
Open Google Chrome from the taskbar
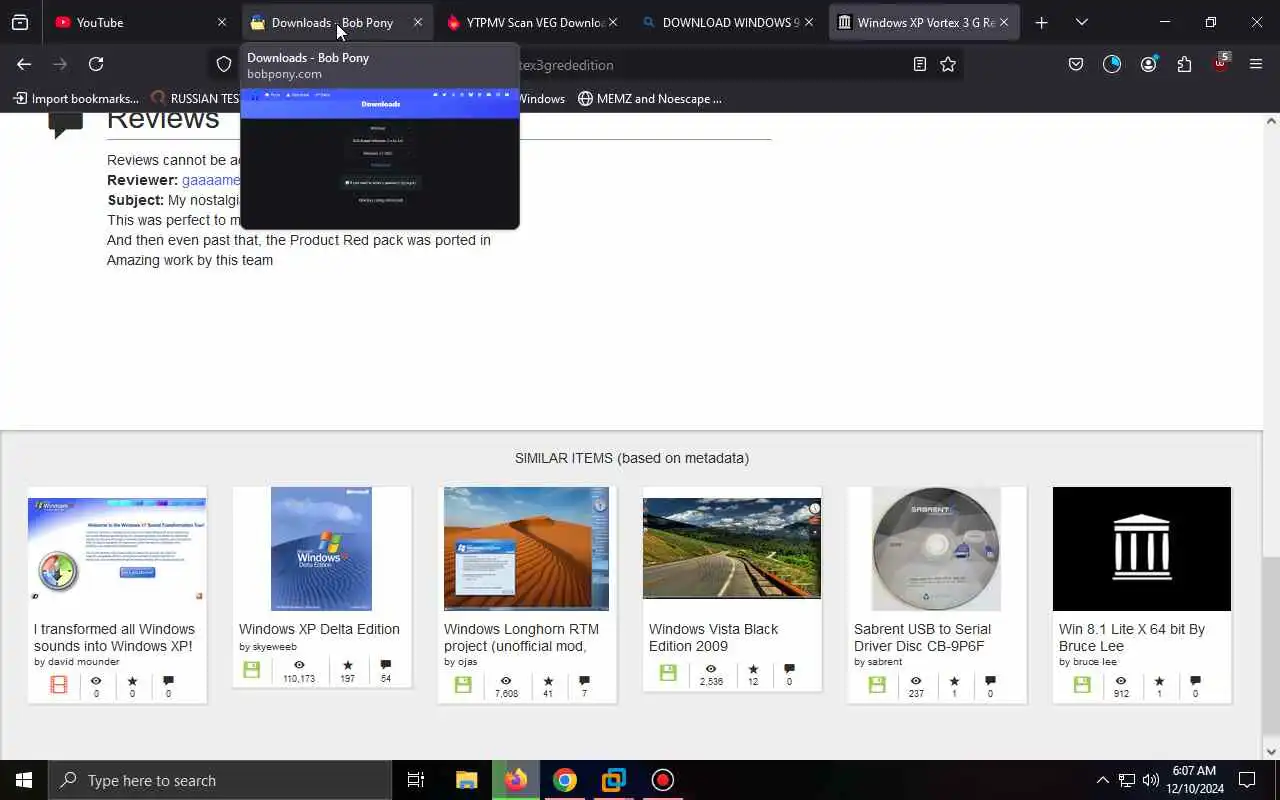(x=565, y=780)
